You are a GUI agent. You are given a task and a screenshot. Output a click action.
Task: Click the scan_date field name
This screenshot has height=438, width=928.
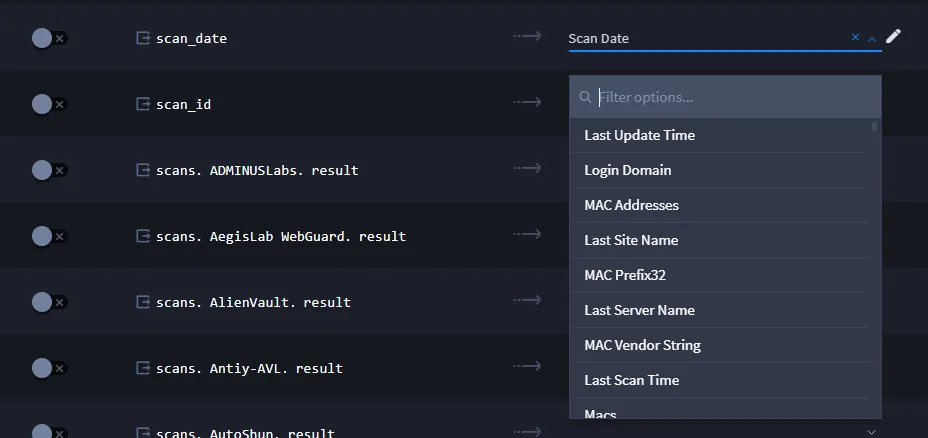191,38
